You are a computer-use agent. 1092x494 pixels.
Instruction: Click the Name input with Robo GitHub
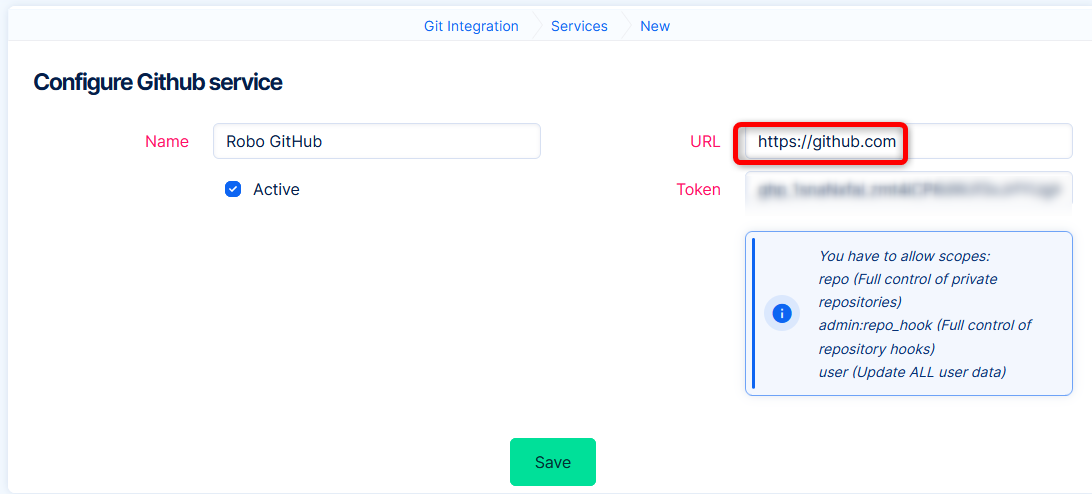tap(376, 141)
